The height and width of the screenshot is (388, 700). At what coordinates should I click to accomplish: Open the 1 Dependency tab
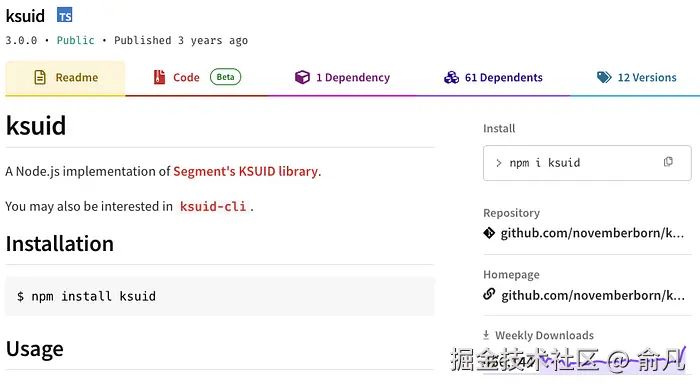[342, 78]
